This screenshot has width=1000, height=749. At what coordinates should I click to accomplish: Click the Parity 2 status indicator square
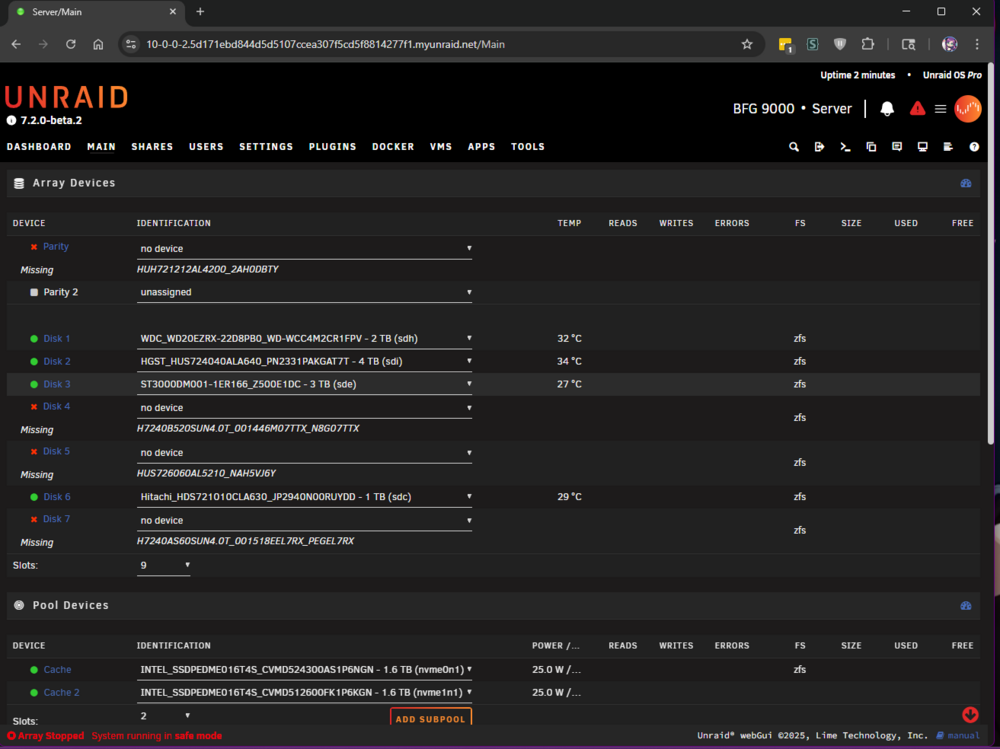pyautogui.click(x=34, y=292)
